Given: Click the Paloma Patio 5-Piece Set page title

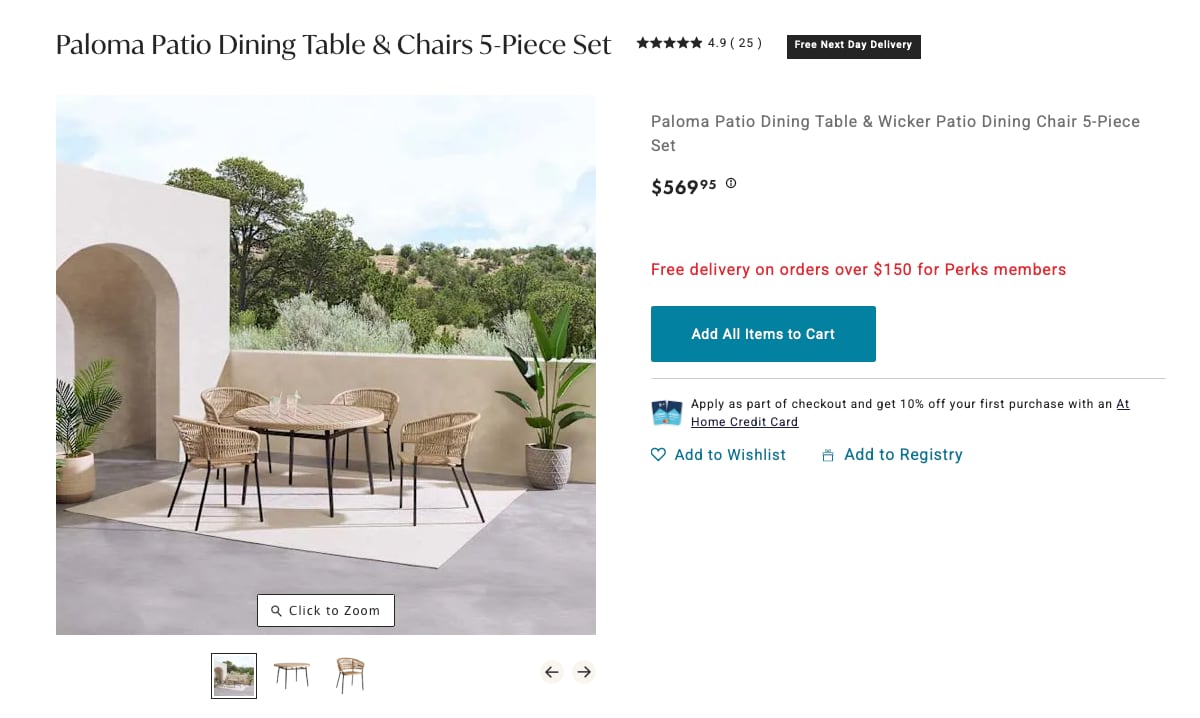Looking at the screenshot, I should (x=333, y=45).
